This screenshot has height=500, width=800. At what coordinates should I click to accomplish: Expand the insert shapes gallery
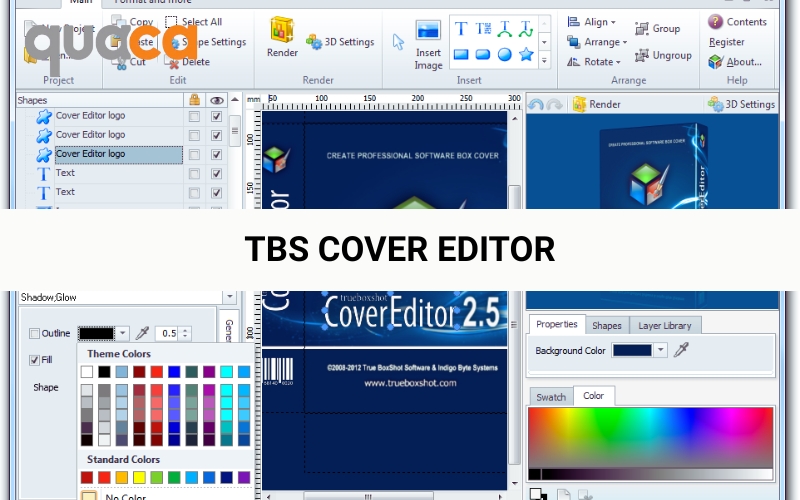click(x=544, y=61)
